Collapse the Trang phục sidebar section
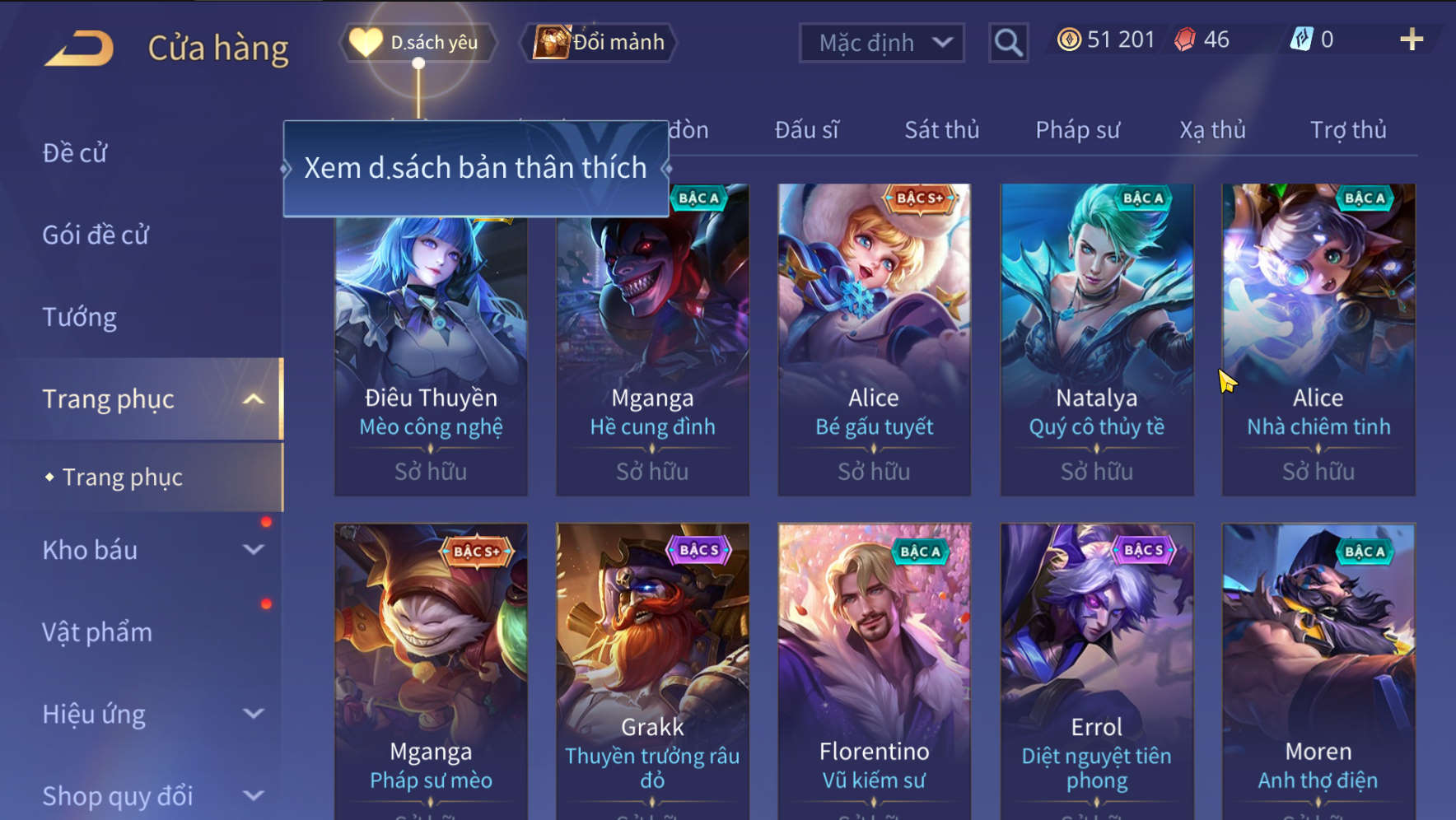The height and width of the screenshot is (820, 1456). coord(254,399)
